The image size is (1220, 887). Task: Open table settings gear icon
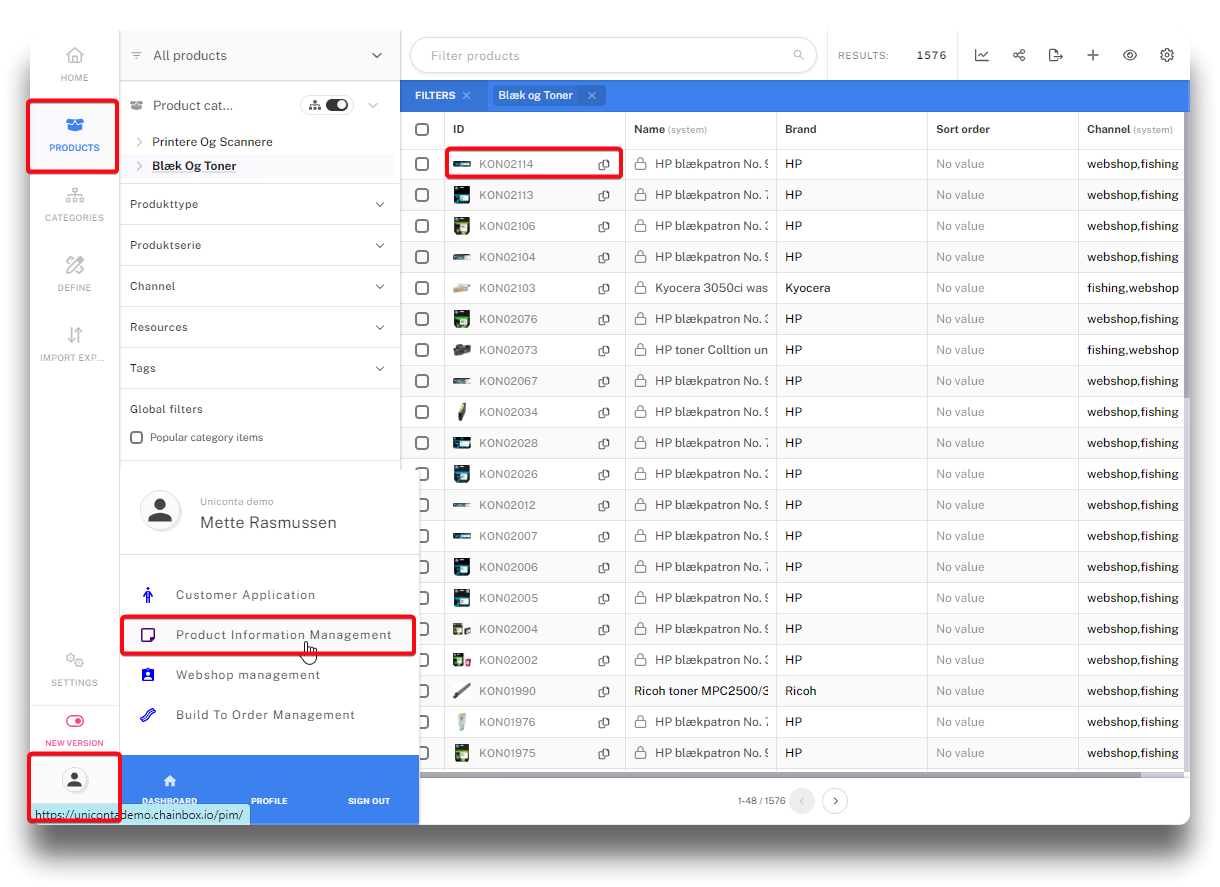(1167, 56)
